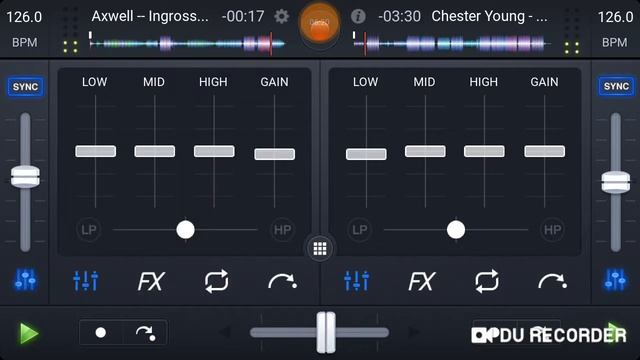This screenshot has width=640, height=360.
Task: Select Chester Young track title
Action: [x=489, y=16]
